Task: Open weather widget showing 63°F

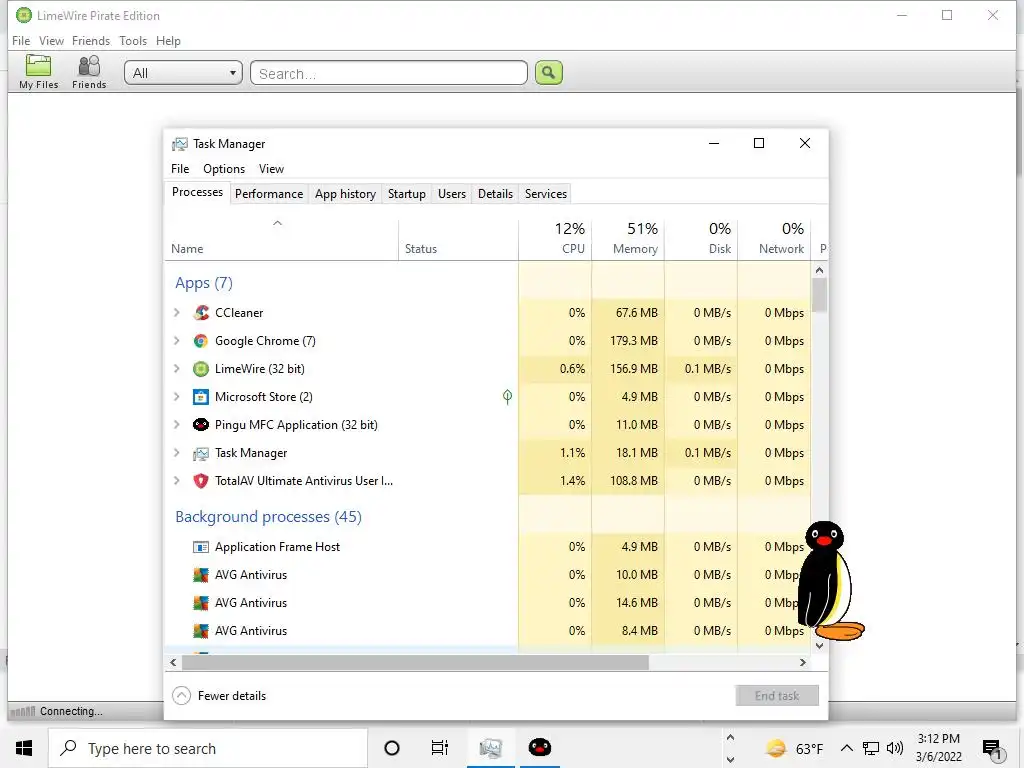Action: [794, 748]
